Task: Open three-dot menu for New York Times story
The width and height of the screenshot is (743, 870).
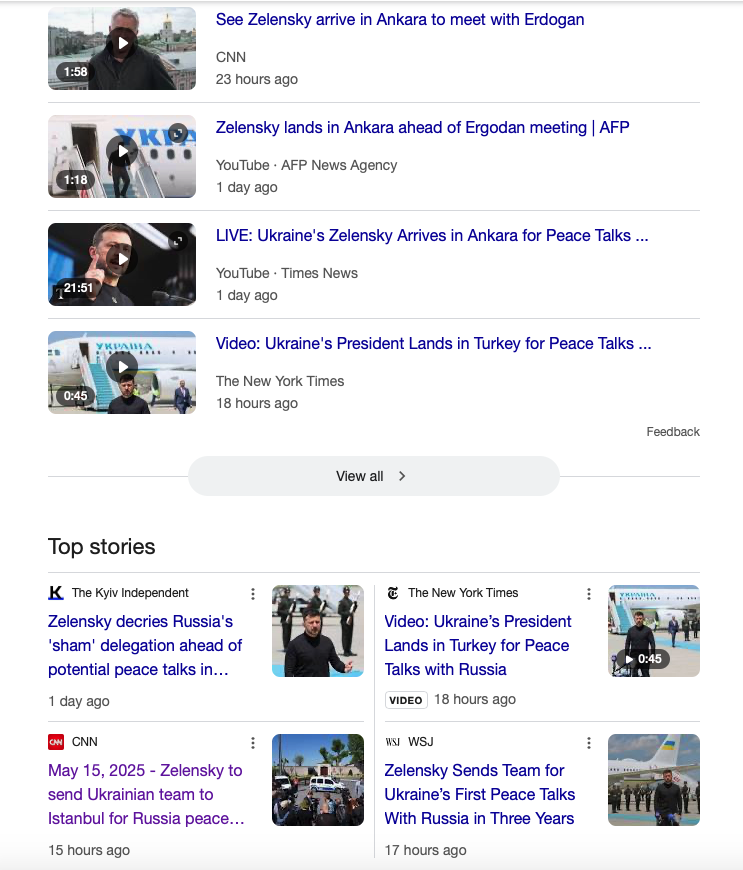Action: [x=589, y=594]
